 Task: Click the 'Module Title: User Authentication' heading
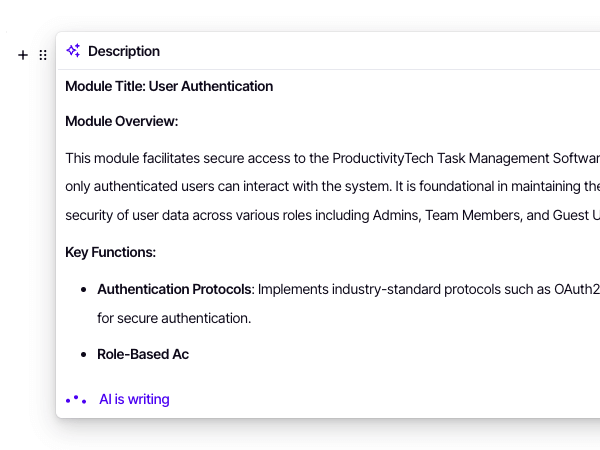tap(169, 86)
